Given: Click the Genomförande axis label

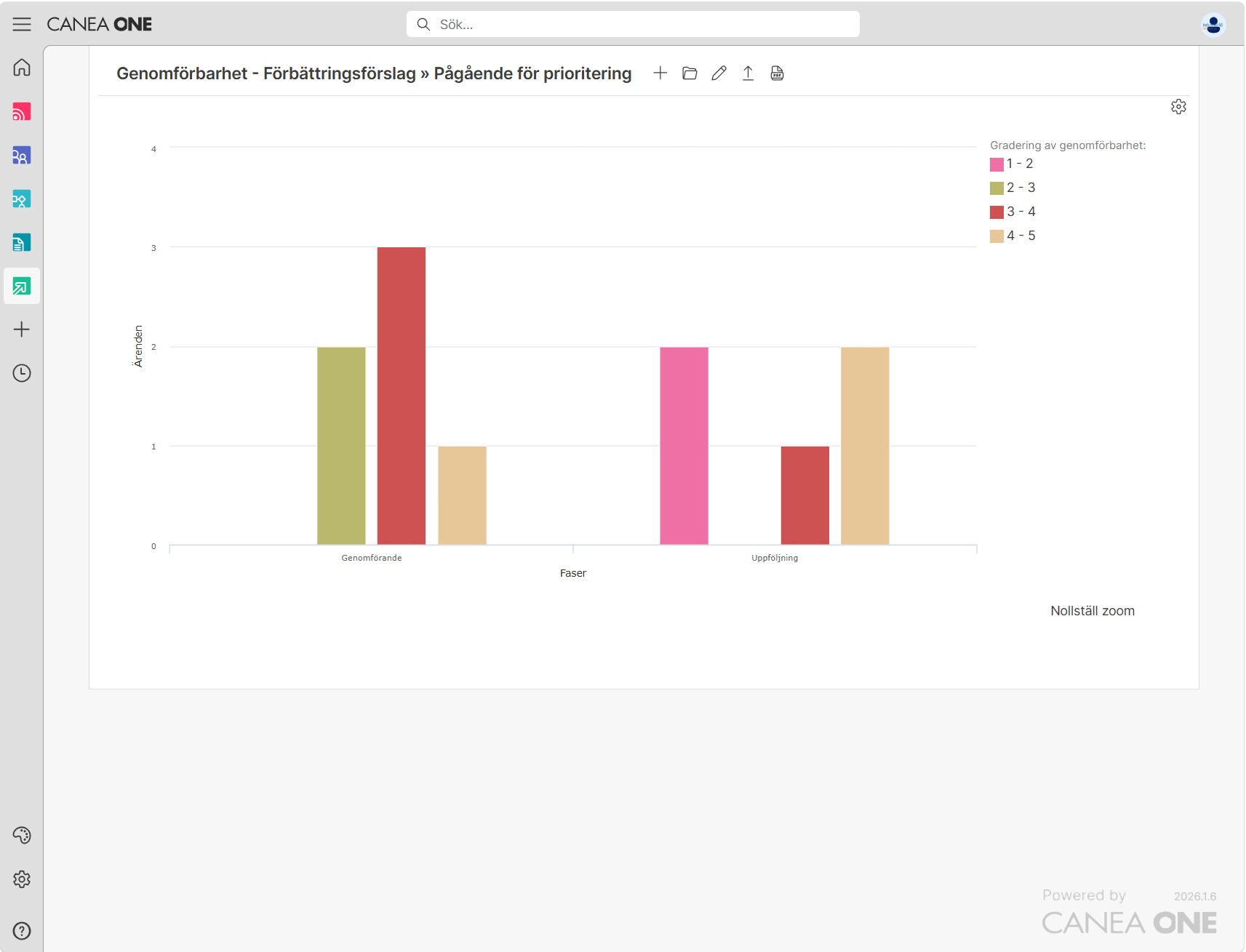Looking at the screenshot, I should 372,558.
